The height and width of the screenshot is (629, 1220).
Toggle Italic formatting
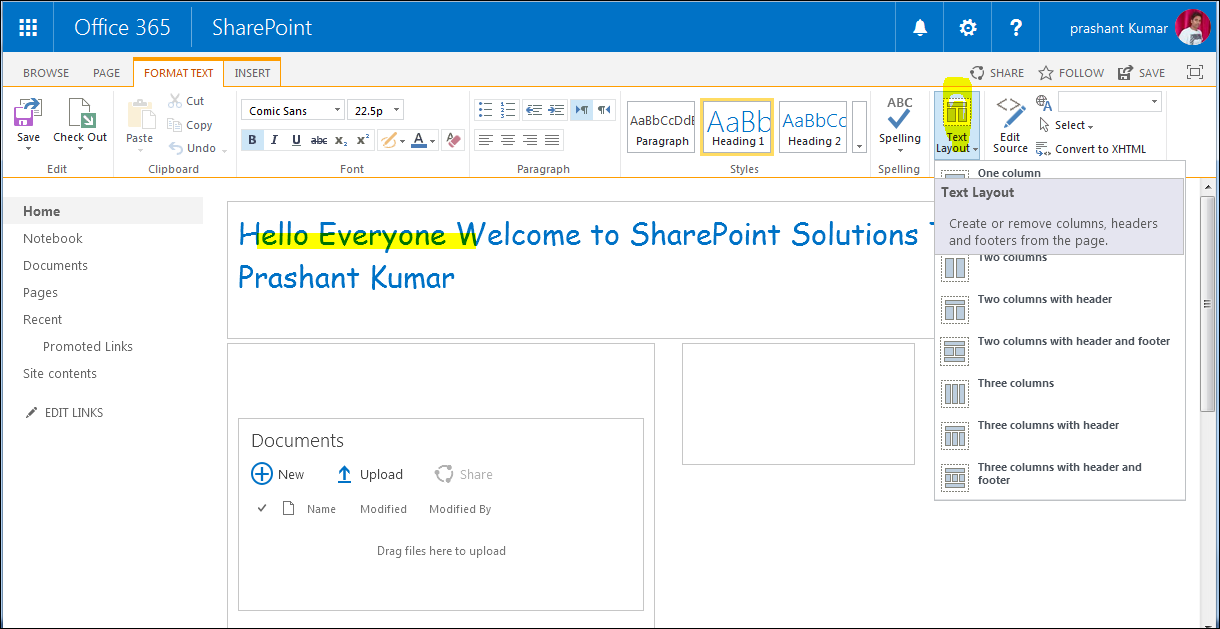pyautogui.click(x=274, y=140)
